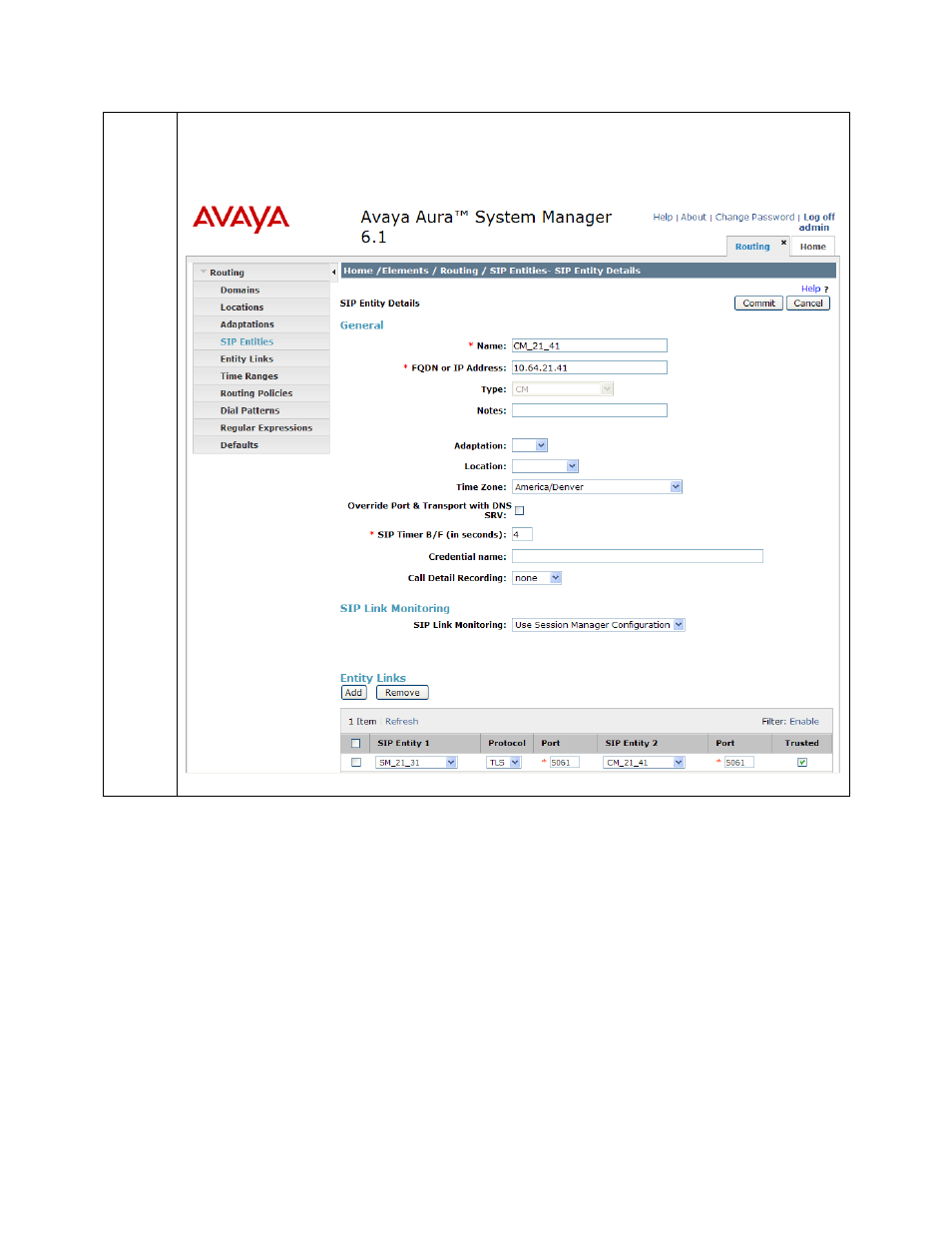The width and height of the screenshot is (952, 1233).
Task: Open the About link
Action: (x=694, y=217)
